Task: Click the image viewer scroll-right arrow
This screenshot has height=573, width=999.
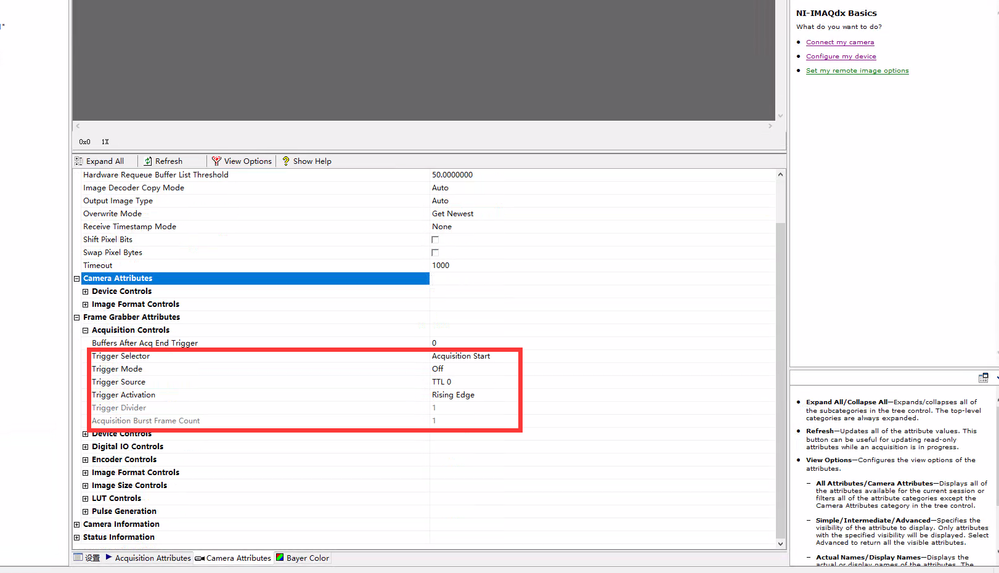Action: pyautogui.click(x=770, y=126)
